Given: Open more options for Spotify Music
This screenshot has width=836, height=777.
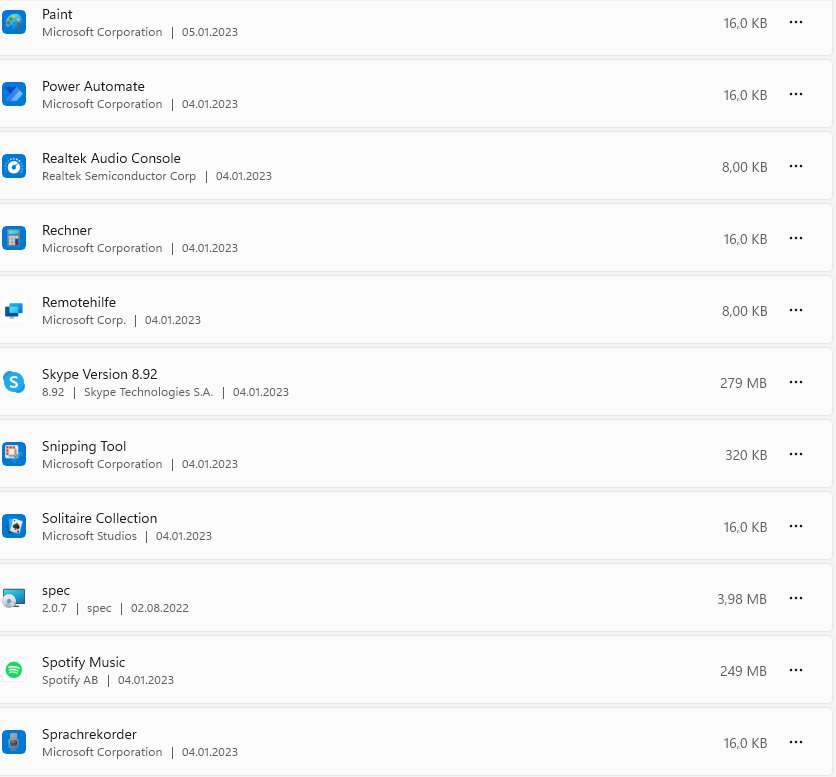Looking at the screenshot, I should pyautogui.click(x=796, y=670).
